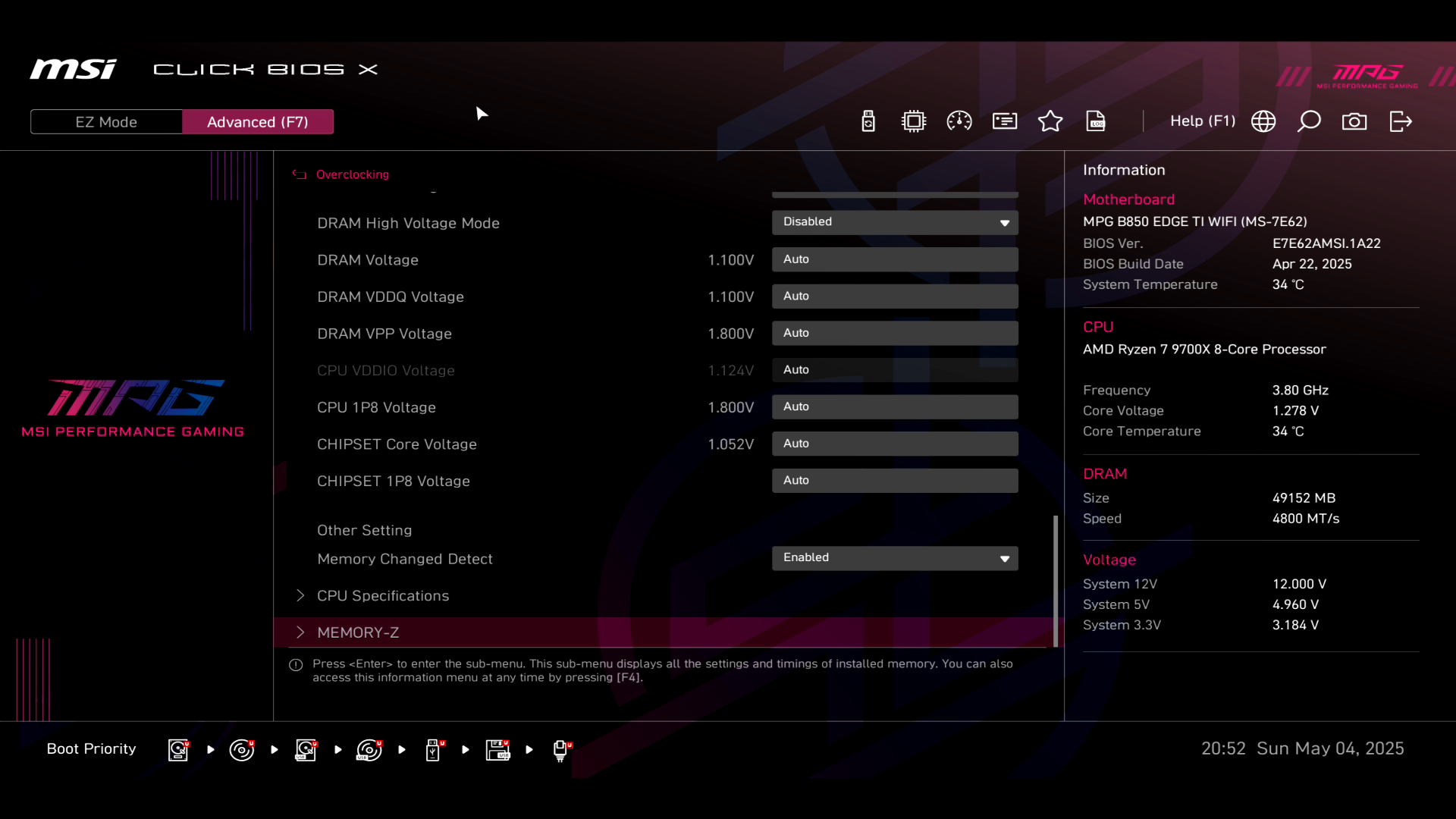The image size is (1456, 819).
Task: Open the language globe icon
Action: pos(1263,121)
